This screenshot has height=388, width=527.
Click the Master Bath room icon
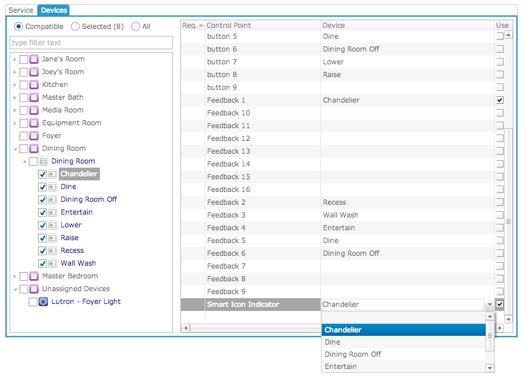click(34, 98)
